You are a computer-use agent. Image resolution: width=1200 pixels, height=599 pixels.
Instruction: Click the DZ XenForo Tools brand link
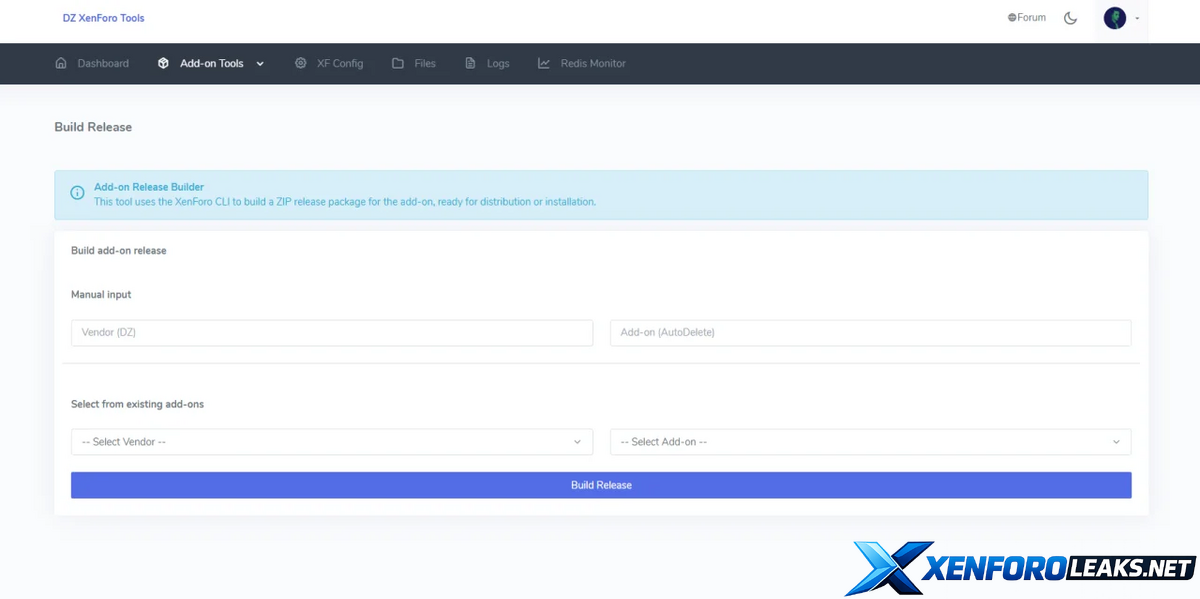pyautogui.click(x=103, y=18)
